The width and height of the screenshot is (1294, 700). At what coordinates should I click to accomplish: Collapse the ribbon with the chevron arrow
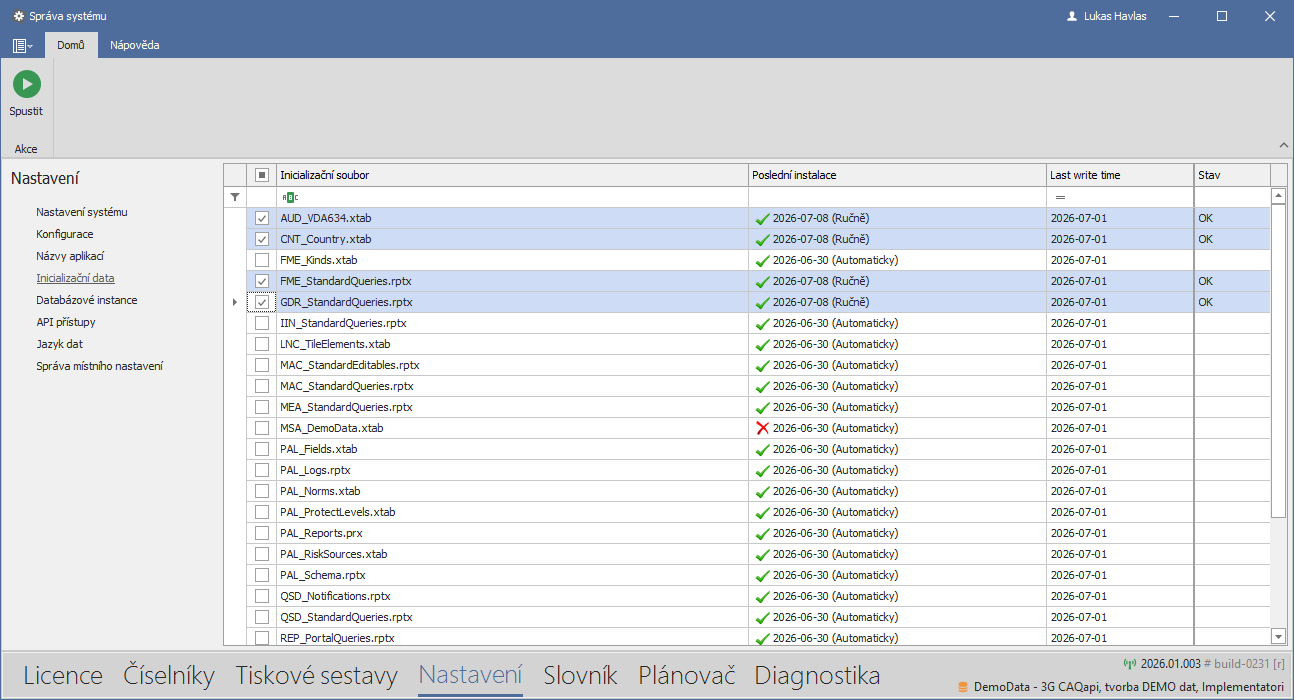[x=1283, y=145]
